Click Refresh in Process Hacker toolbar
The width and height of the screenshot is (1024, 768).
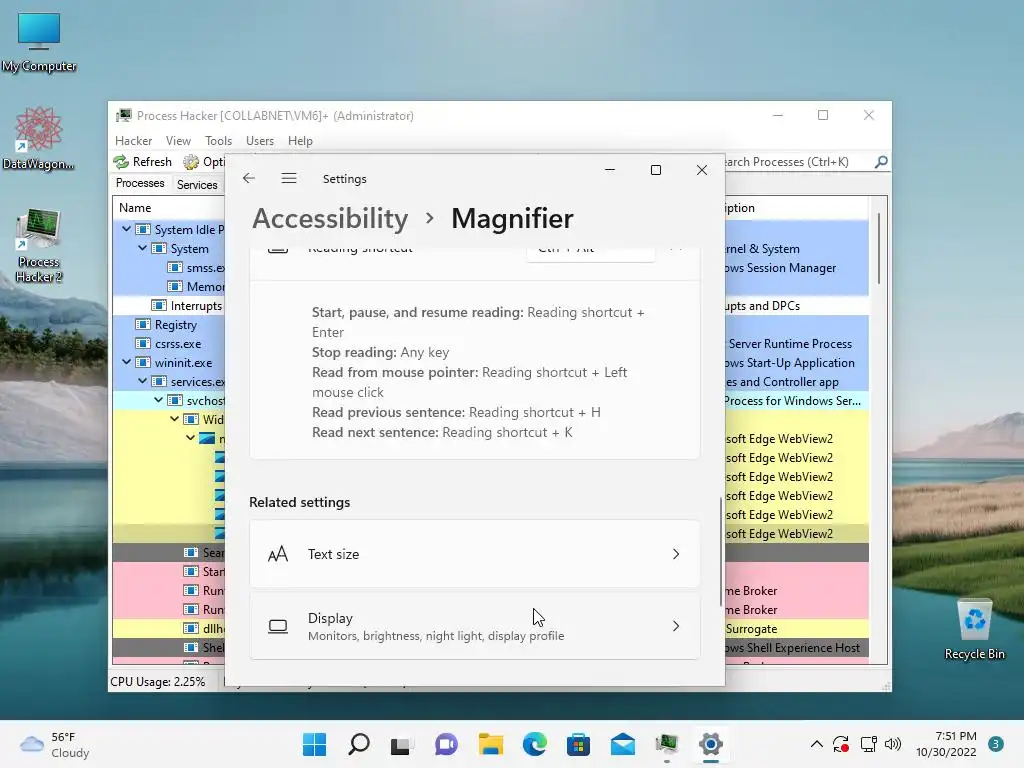point(143,161)
